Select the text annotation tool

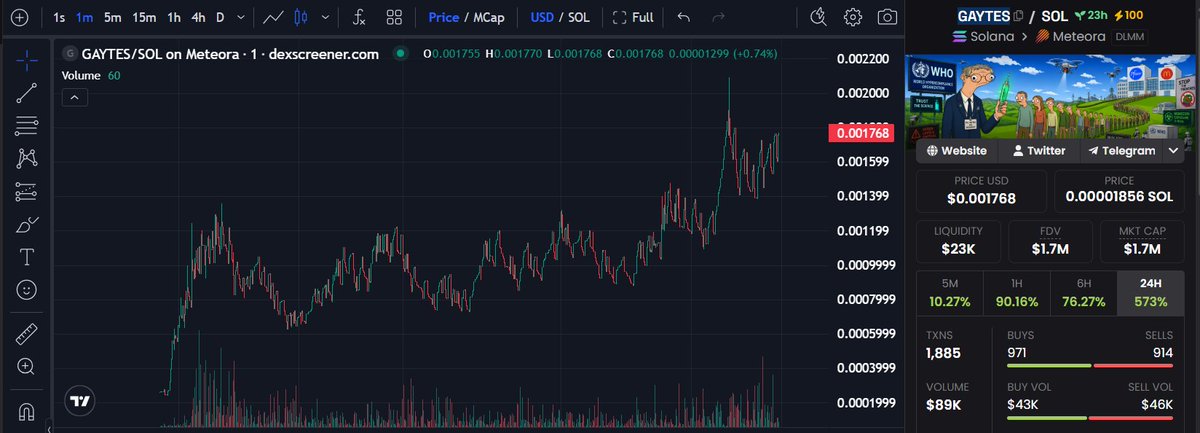coord(27,257)
